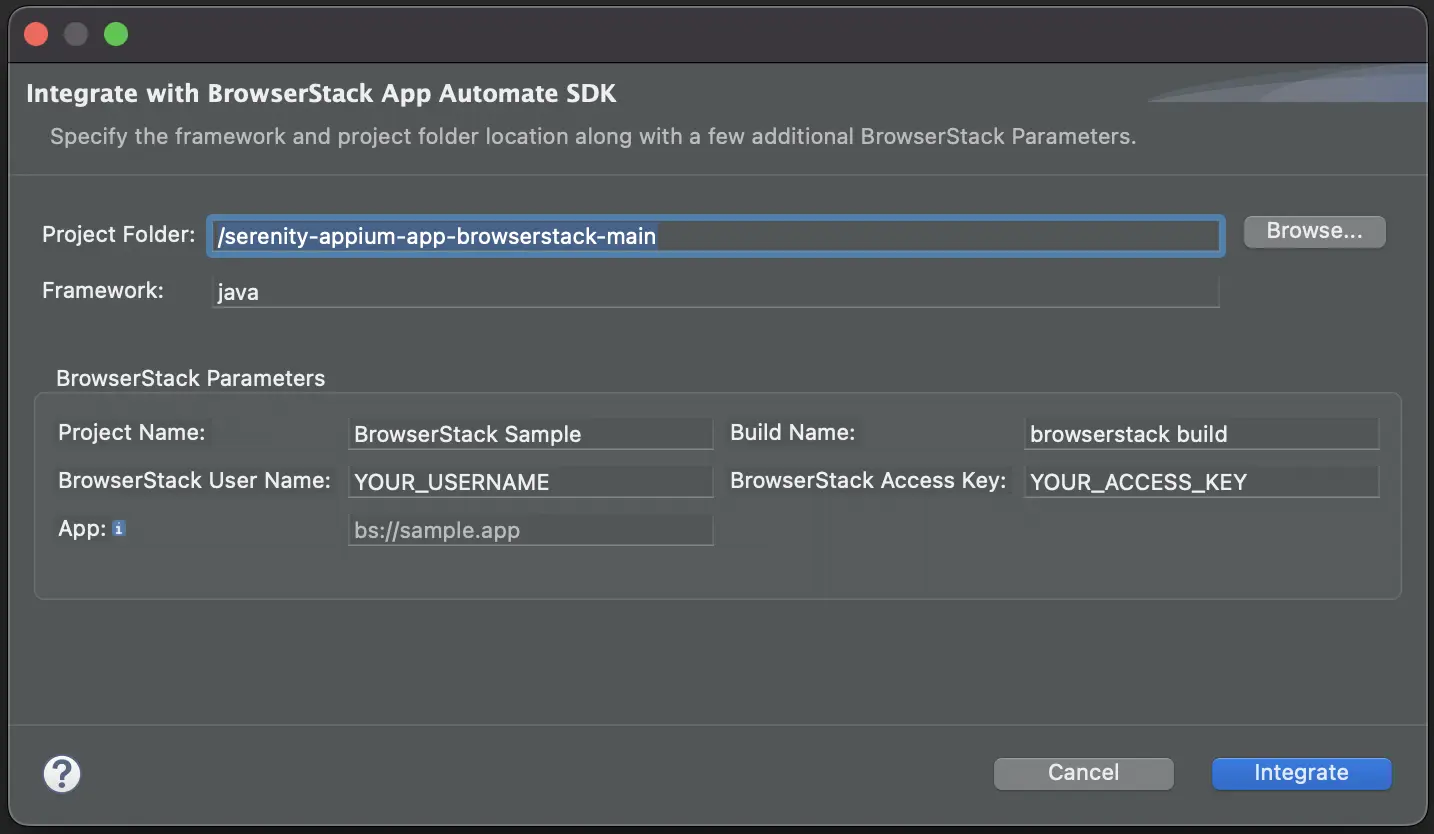Click the green zoom window button
Viewport: 1434px width, 834px height.
116,34
